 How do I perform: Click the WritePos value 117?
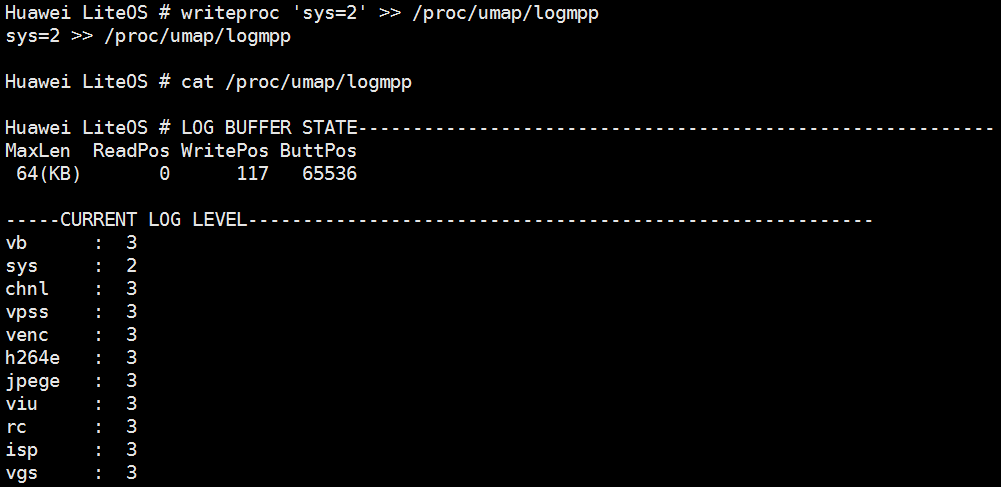252,174
